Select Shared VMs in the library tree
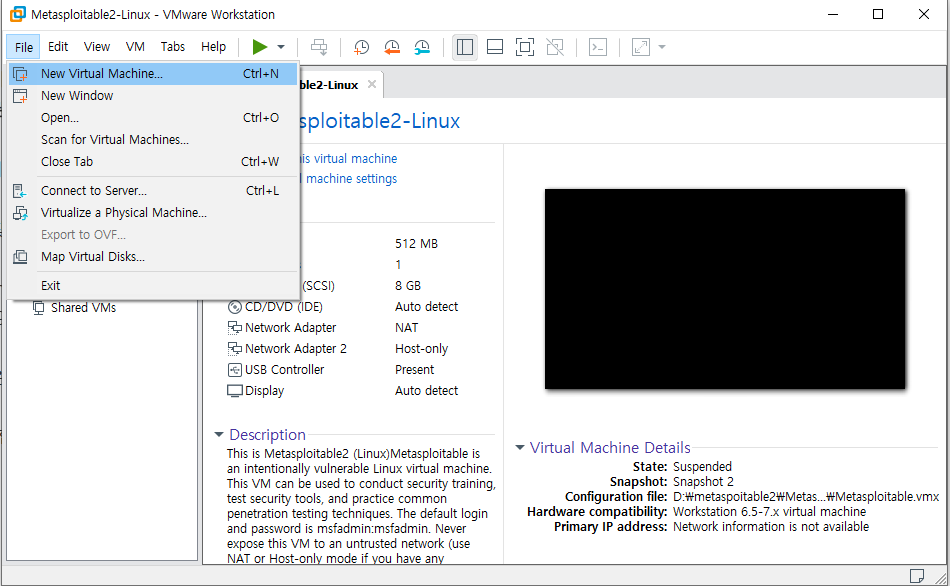 pos(83,307)
